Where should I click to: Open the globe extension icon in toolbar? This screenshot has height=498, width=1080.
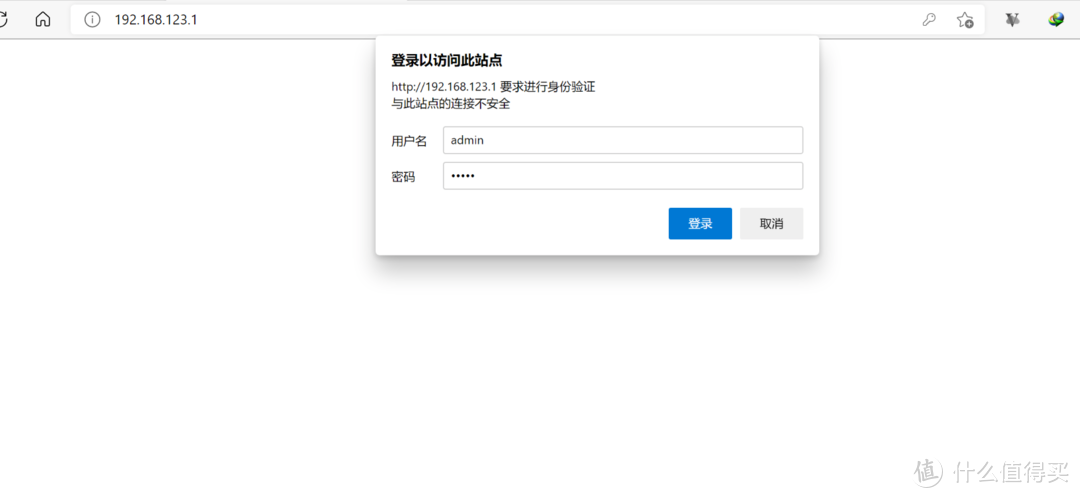coord(1056,19)
